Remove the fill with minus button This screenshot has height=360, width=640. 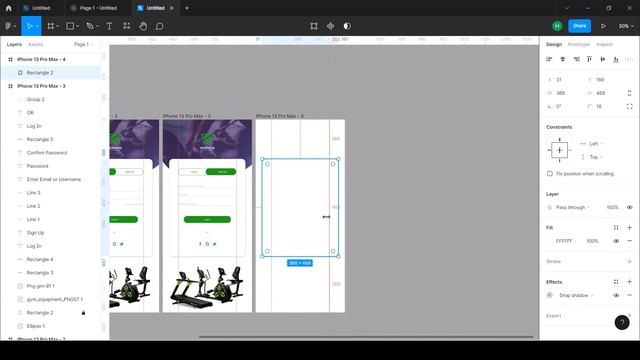(629, 241)
